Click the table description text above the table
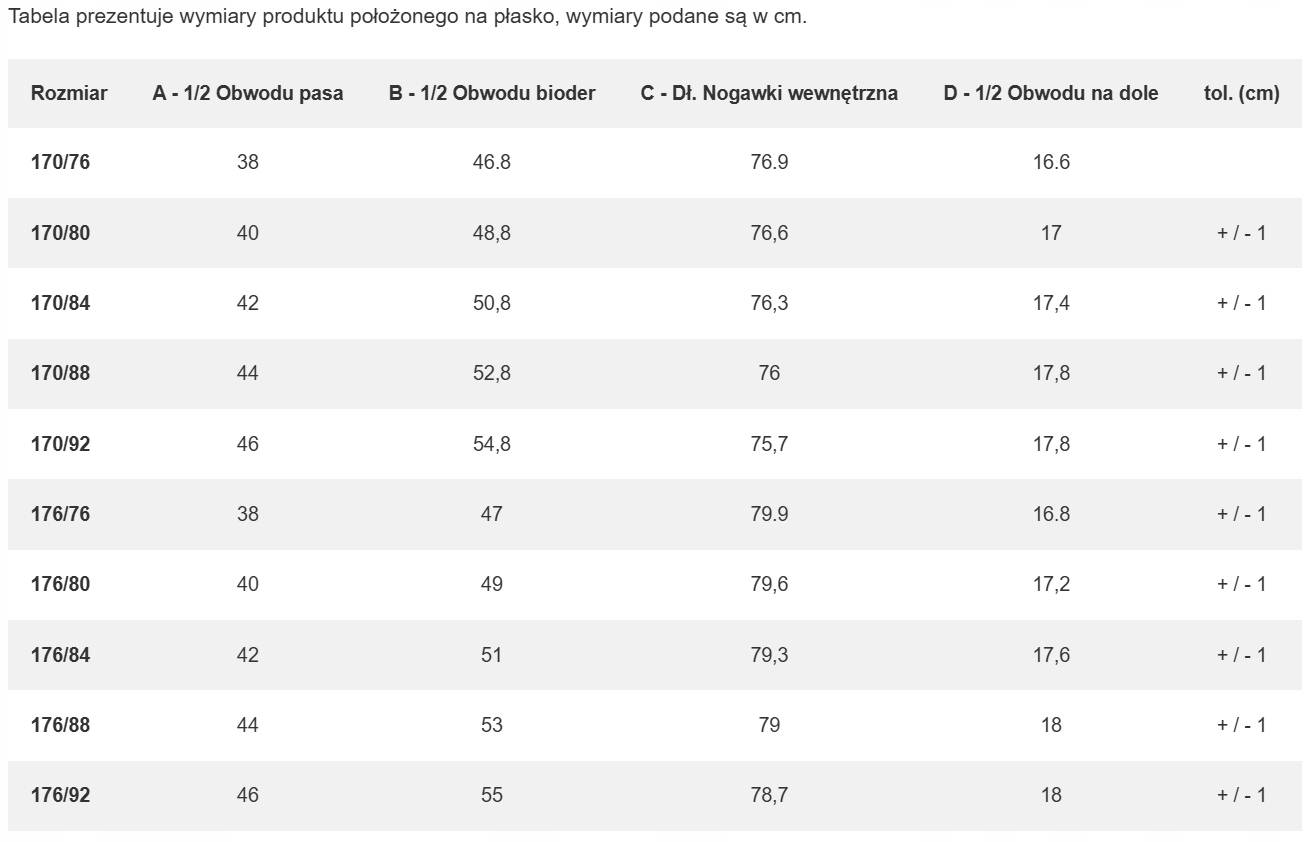1313x842 pixels. click(x=407, y=18)
